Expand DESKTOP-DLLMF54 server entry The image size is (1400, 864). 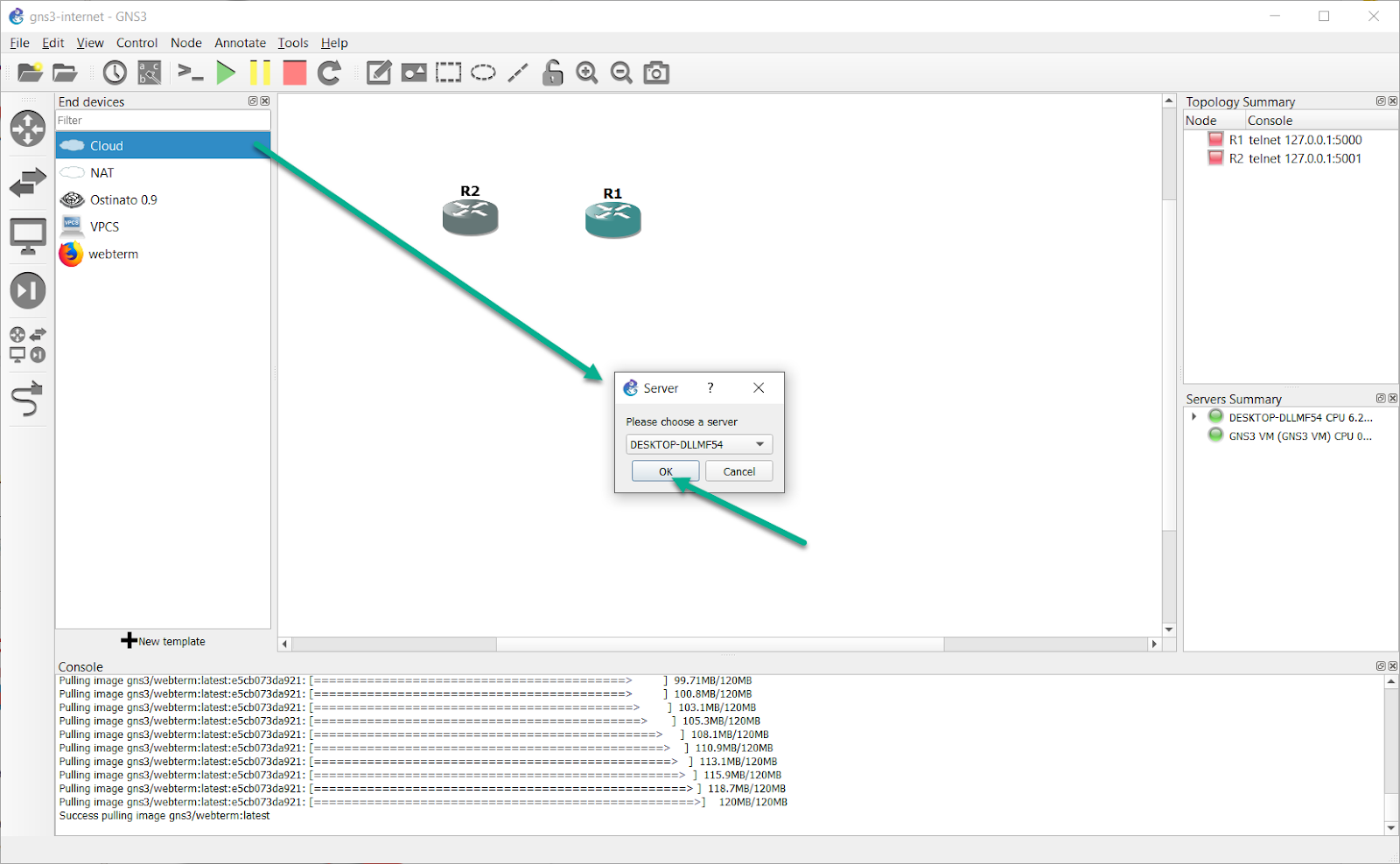(1193, 417)
